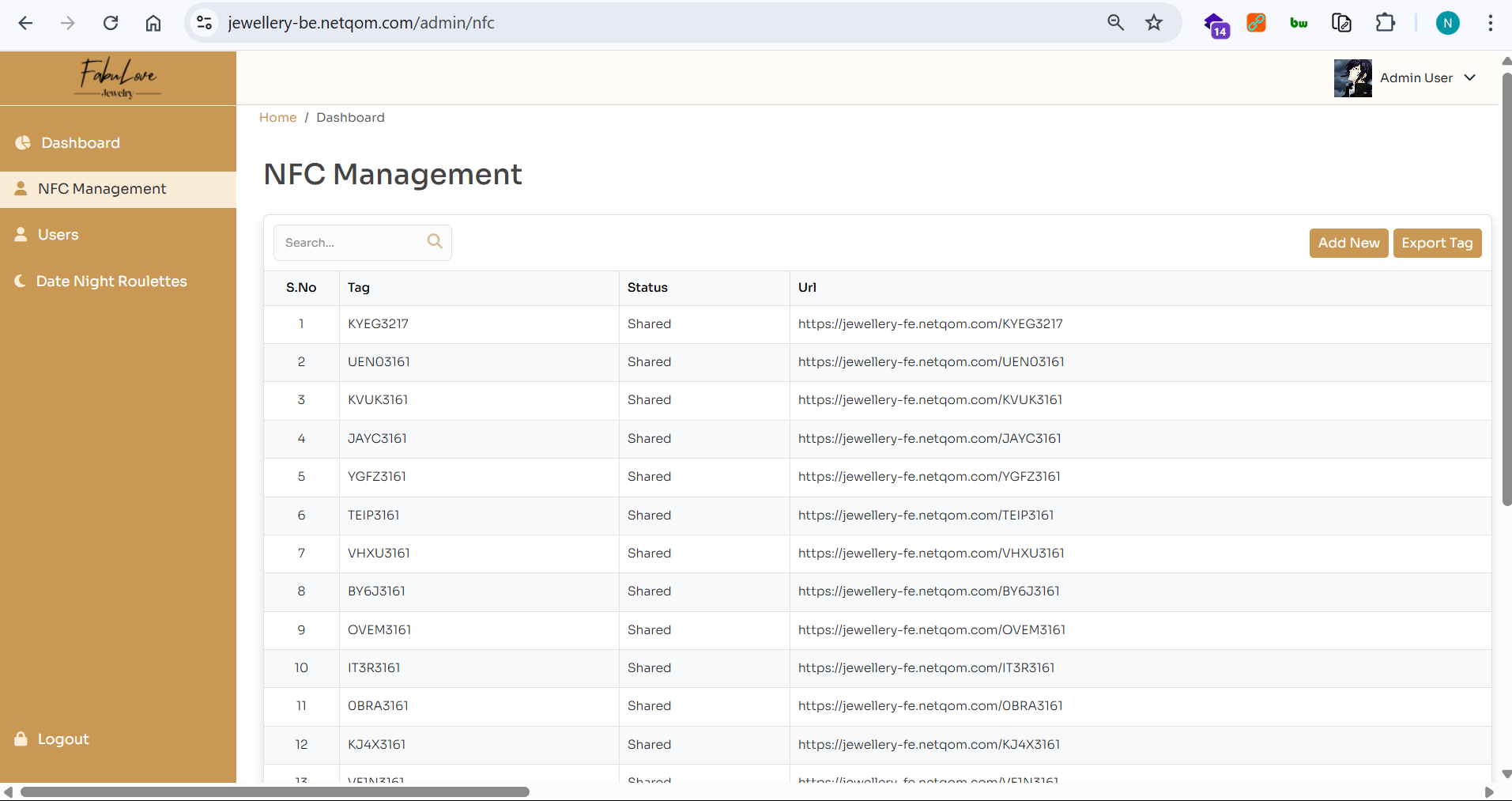Image resolution: width=1512 pixels, height=801 pixels.
Task: Click the Export Tag button
Action: point(1437,243)
